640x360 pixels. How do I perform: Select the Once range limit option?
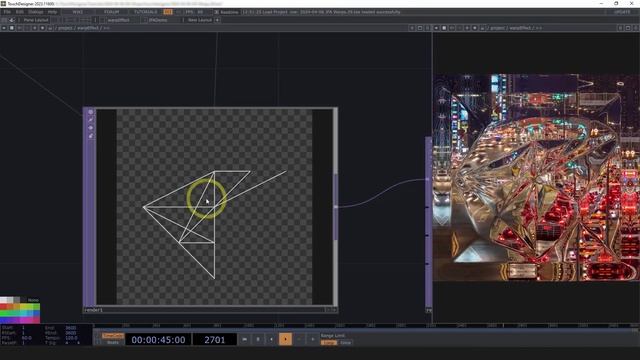pyautogui.click(x=346, y=343)
